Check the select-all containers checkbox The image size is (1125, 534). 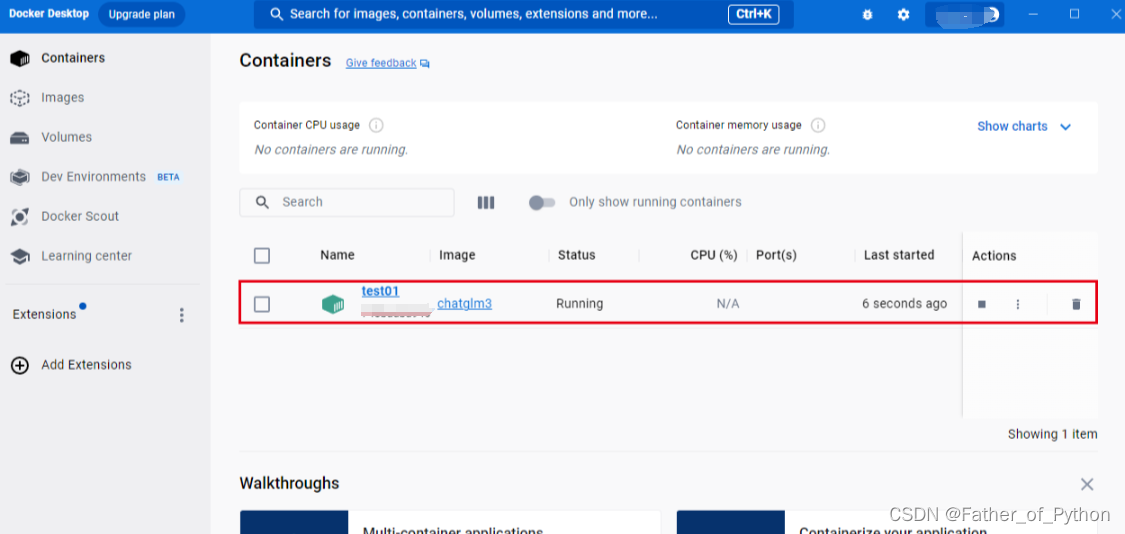[262, 256]
